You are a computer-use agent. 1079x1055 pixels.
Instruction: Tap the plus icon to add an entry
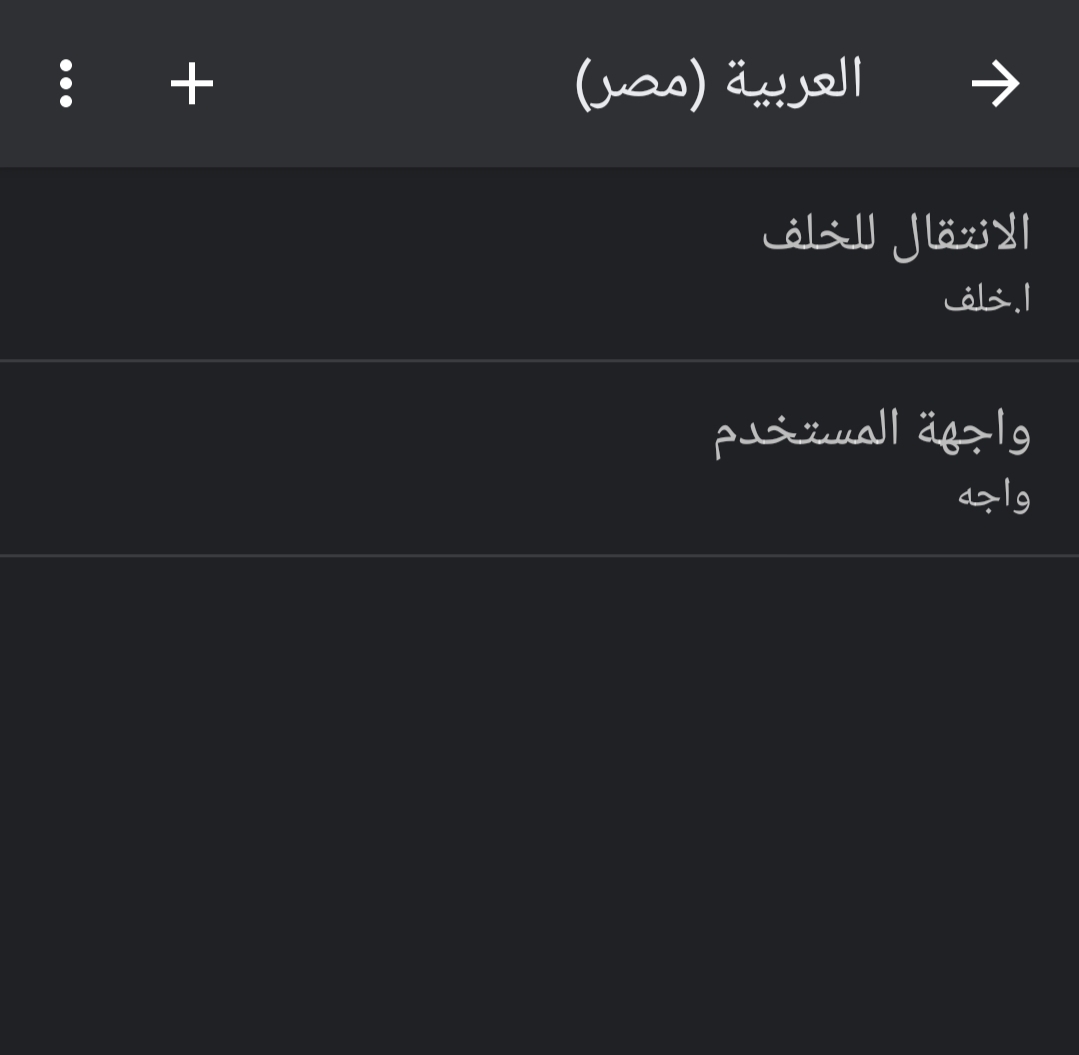(192, 84)
